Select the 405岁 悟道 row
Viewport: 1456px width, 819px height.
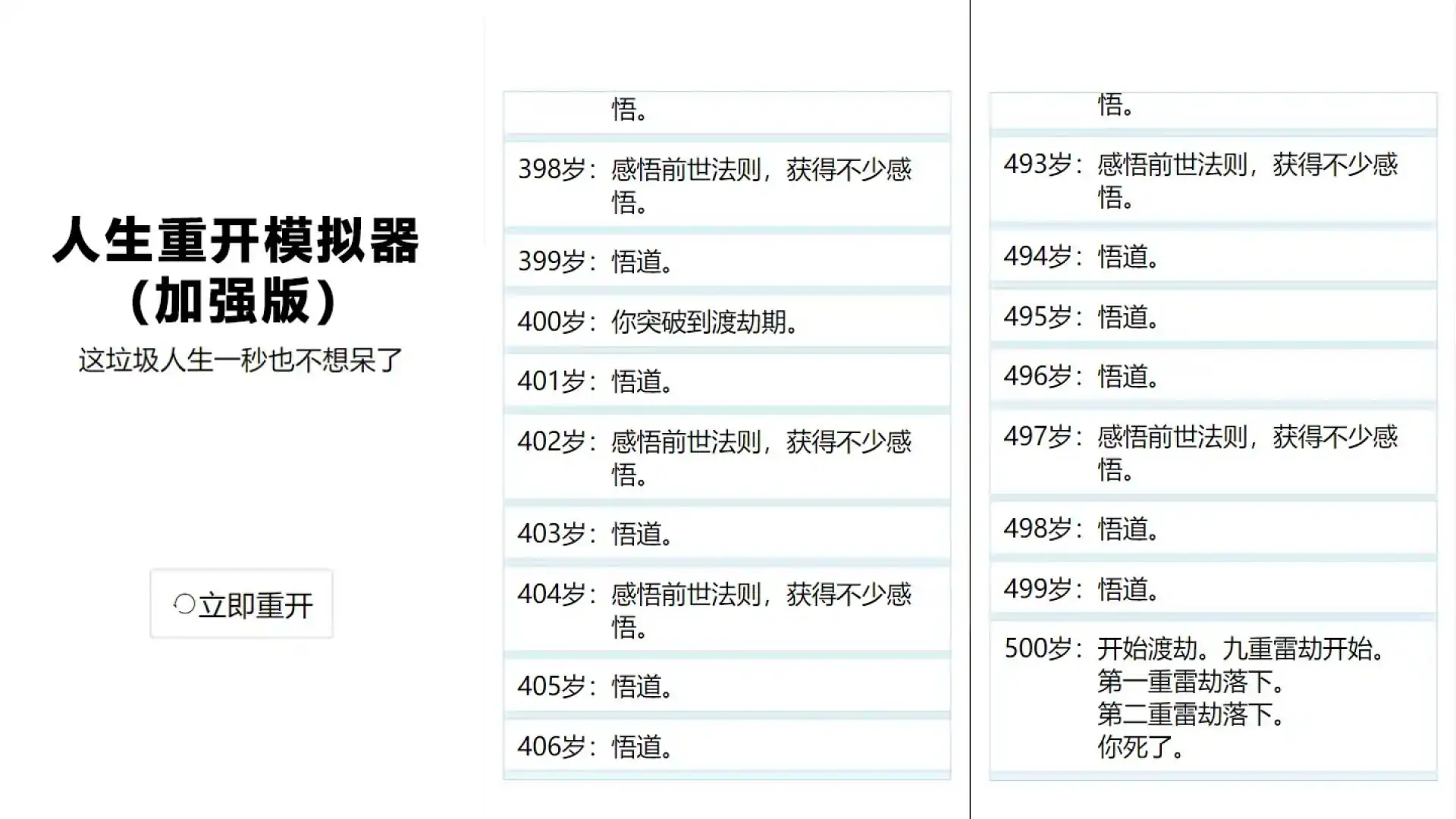(x=726, y=686)
